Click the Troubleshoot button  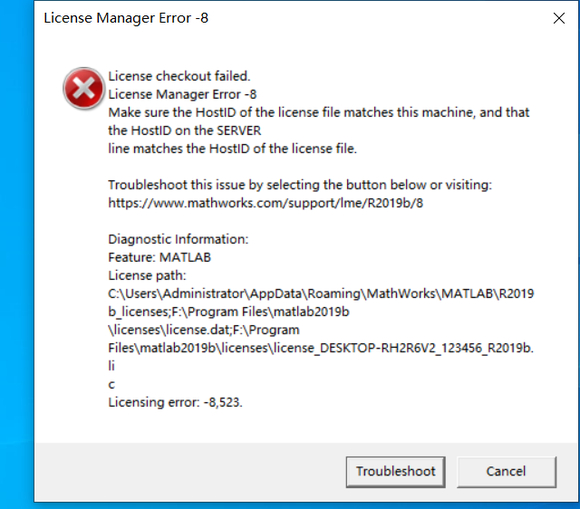(x=395, y=472)
